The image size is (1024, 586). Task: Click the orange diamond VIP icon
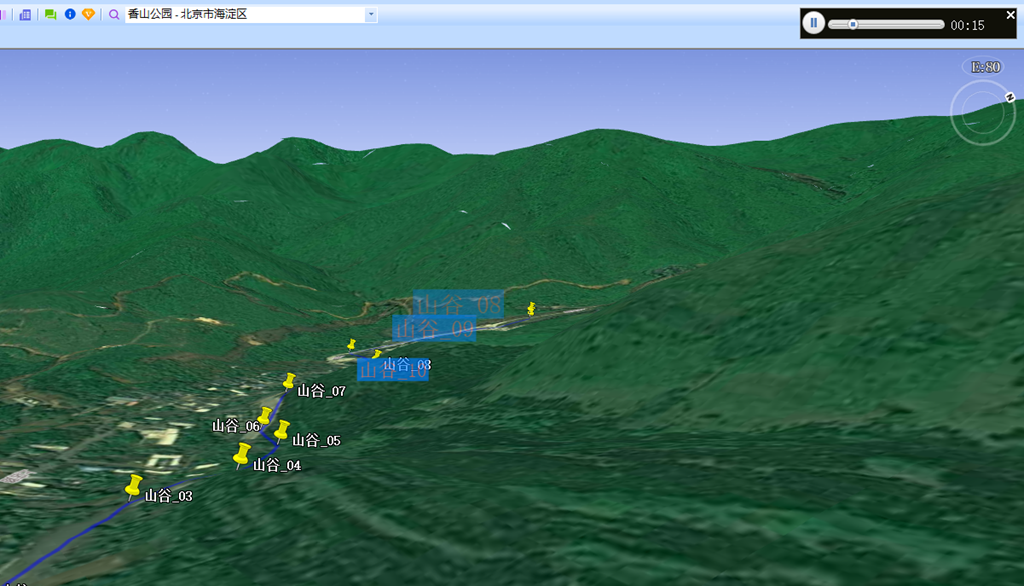(x=88, y=14)
